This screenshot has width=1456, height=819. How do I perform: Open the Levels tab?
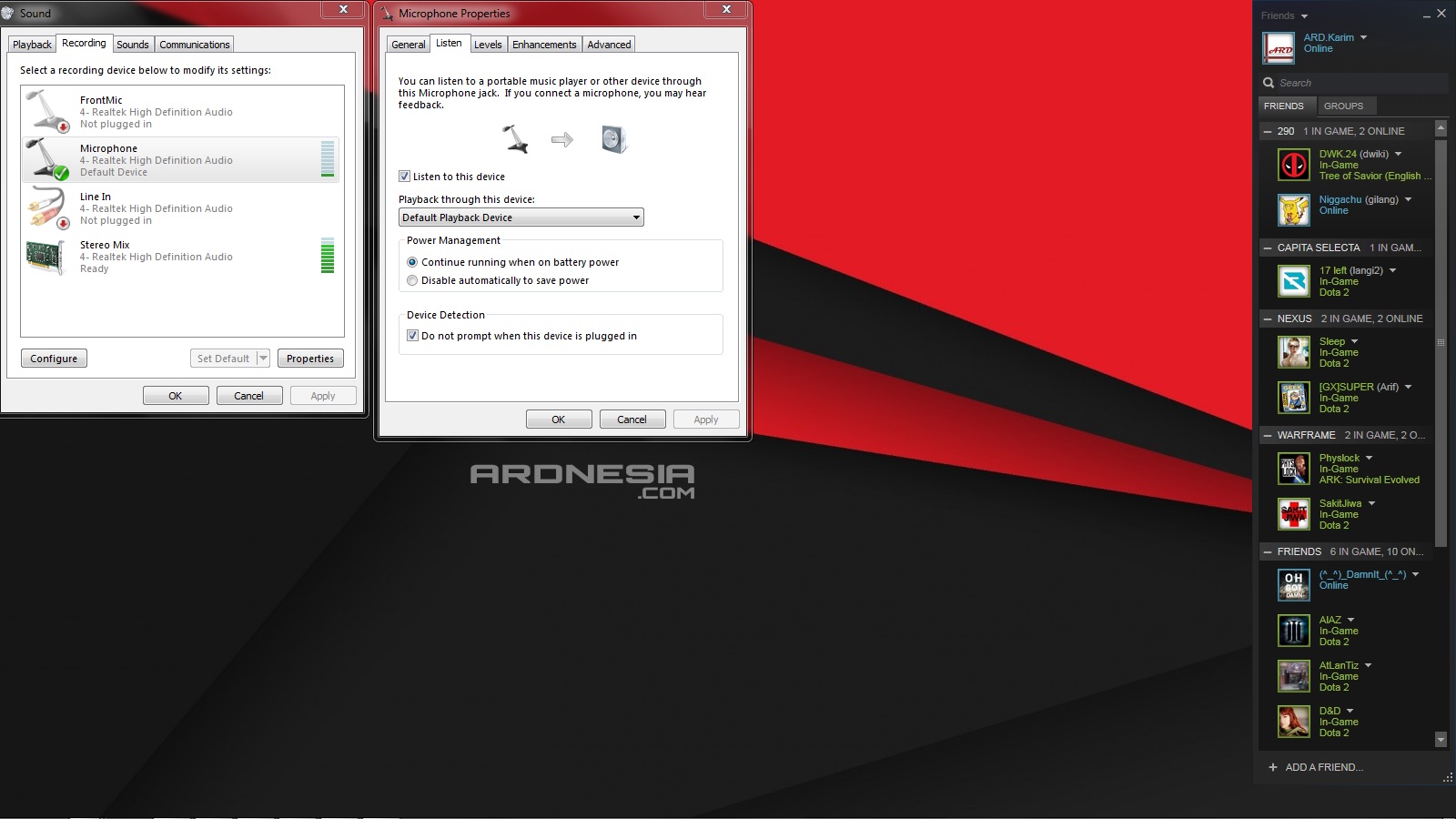click(488, 45)
